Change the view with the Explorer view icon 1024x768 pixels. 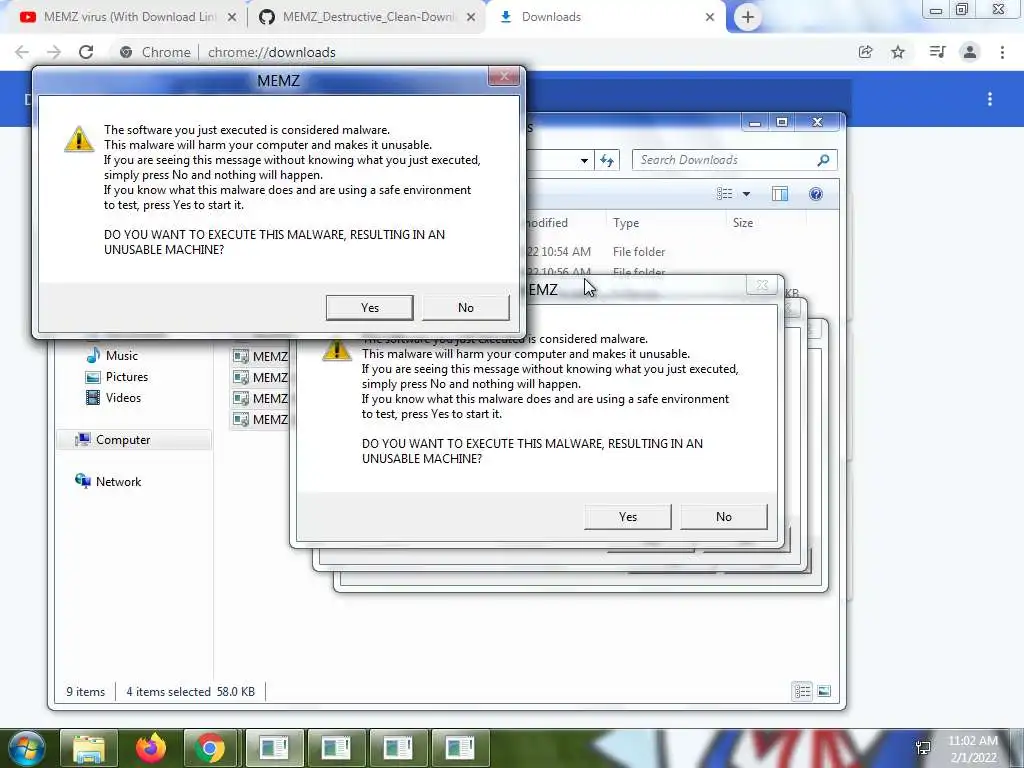tap(724, 193)
